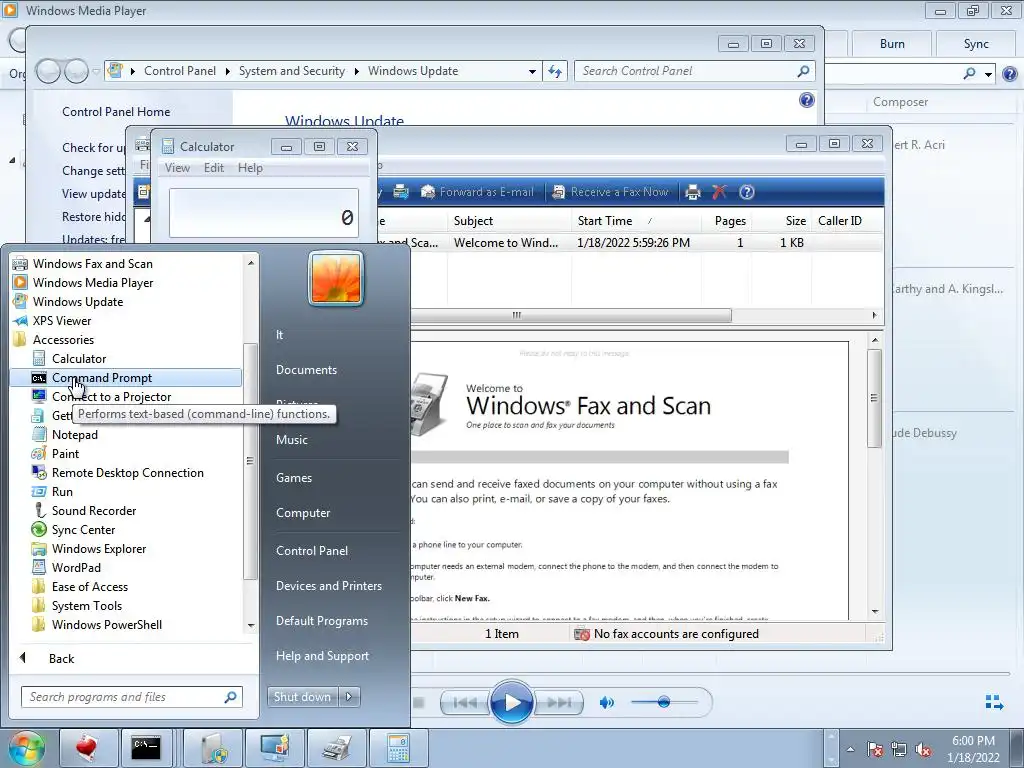
Task: Click Back in the Start menu
Action: coord(61,658)
